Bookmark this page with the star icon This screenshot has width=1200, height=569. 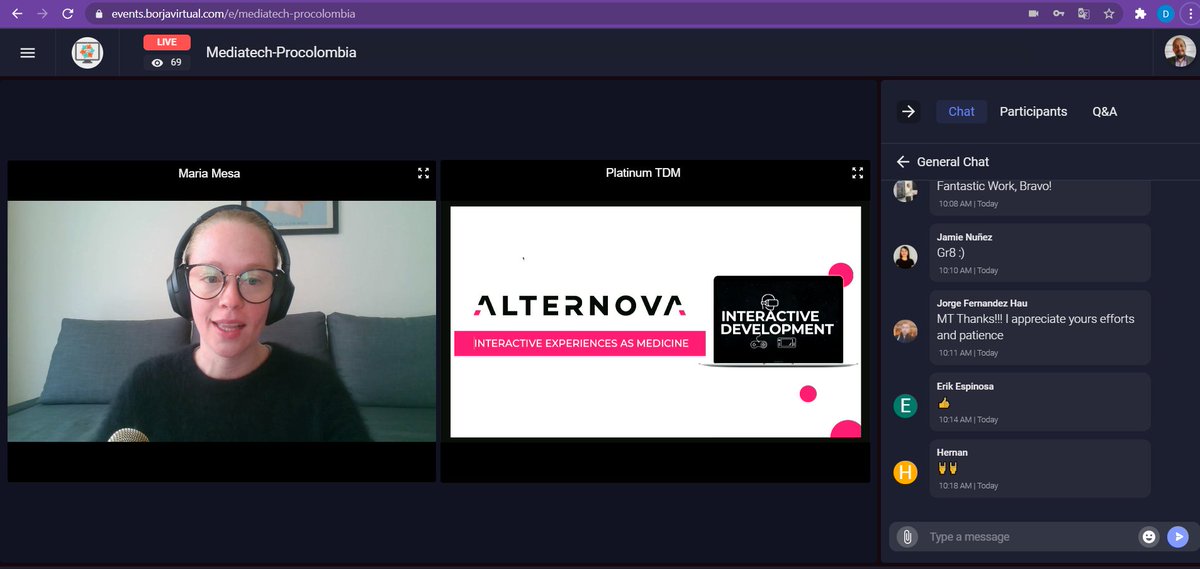1109,14
